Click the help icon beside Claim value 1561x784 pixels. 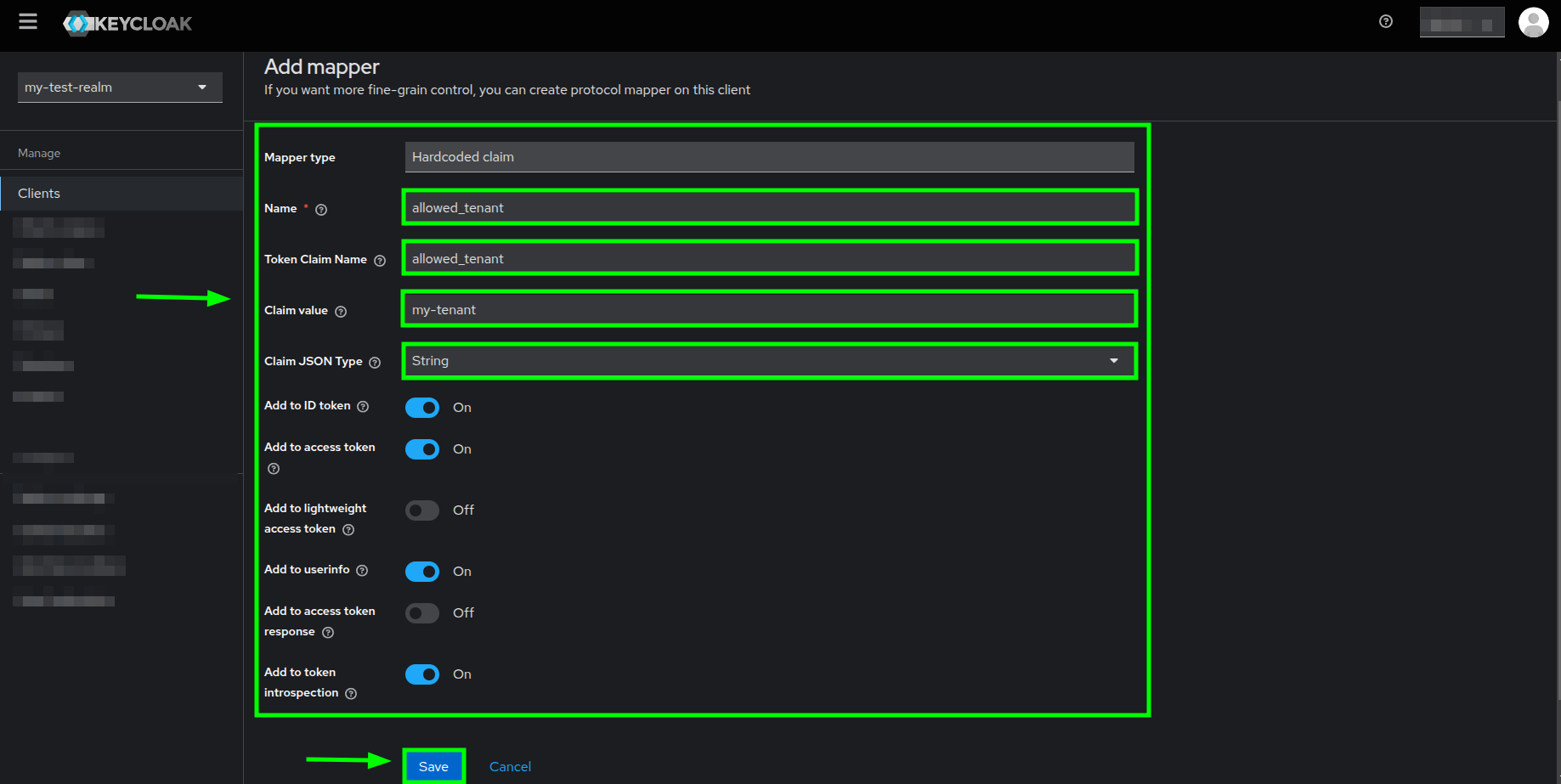[341, 311]
